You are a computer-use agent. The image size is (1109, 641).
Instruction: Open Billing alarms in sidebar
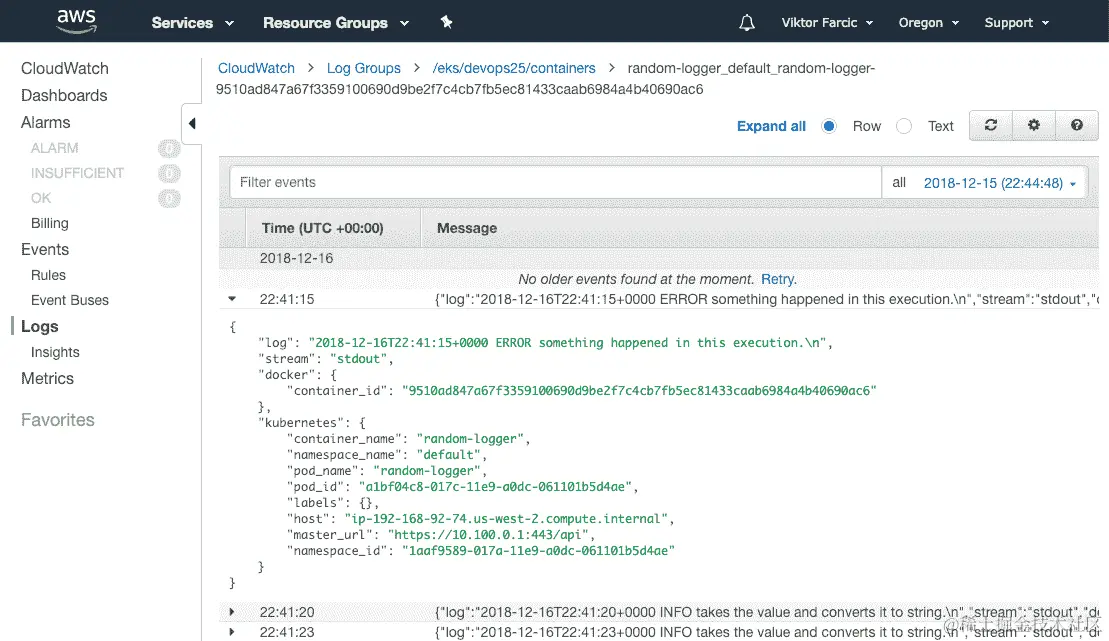tap(50, 223)
